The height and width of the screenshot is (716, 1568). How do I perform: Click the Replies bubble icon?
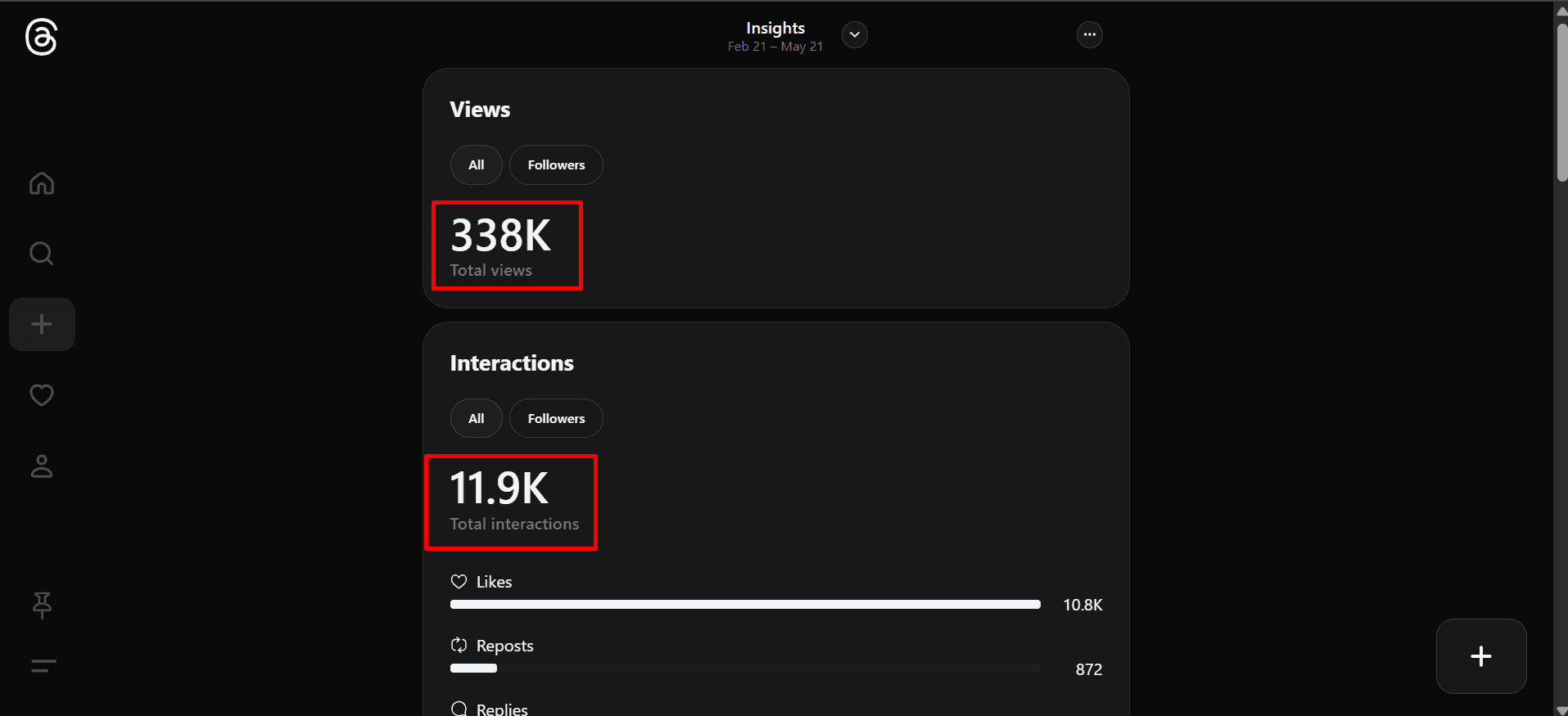pyautogui.click(x=459, y=709)
